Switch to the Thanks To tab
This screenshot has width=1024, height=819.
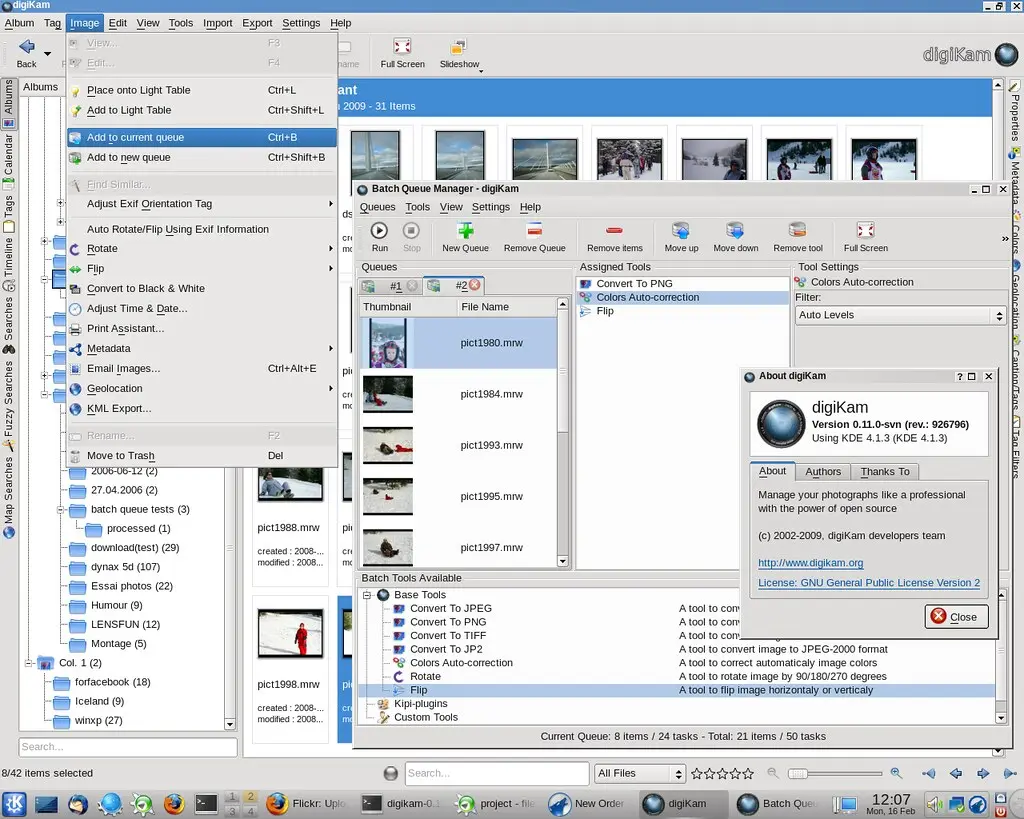coord(884,472)
